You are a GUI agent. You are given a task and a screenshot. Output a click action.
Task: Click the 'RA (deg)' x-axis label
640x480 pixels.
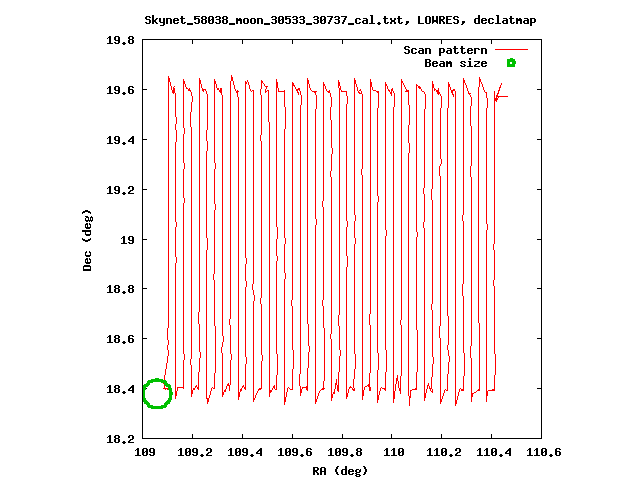340,471
